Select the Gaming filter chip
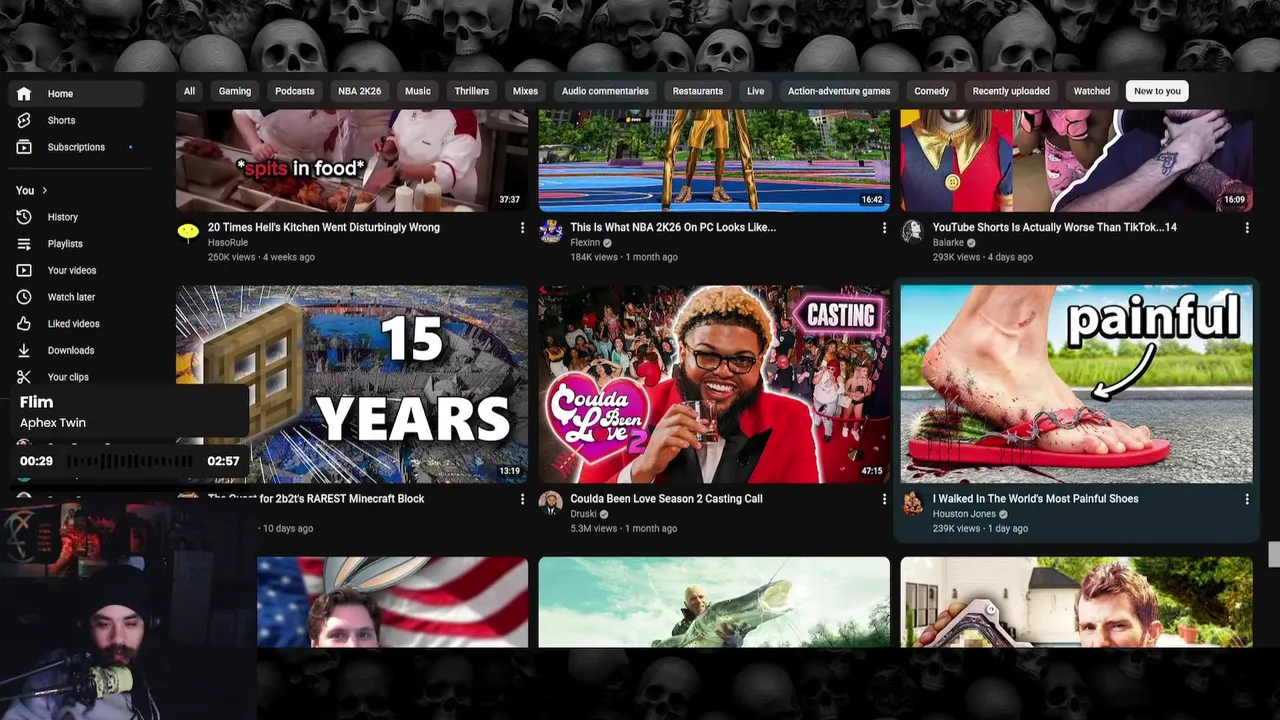1280x720 pixels. [235, 91]
